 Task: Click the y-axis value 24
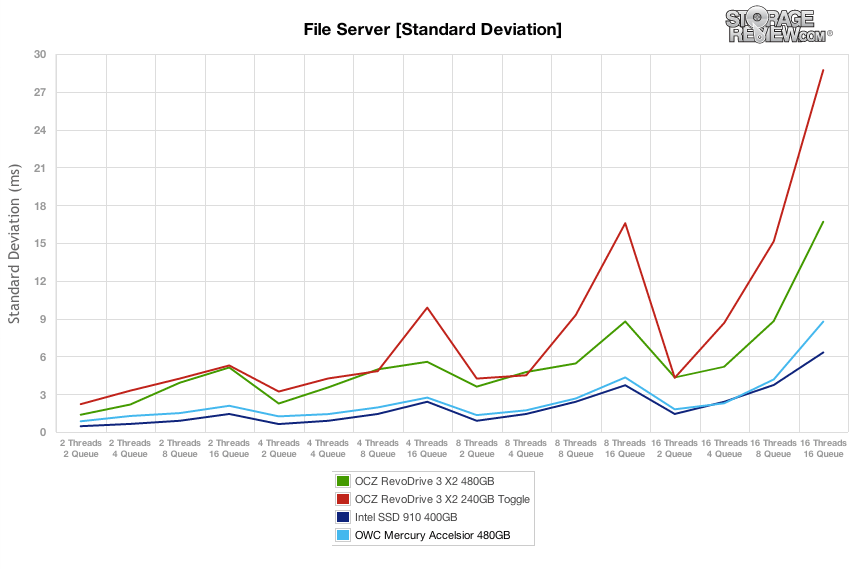coord(40,130)
